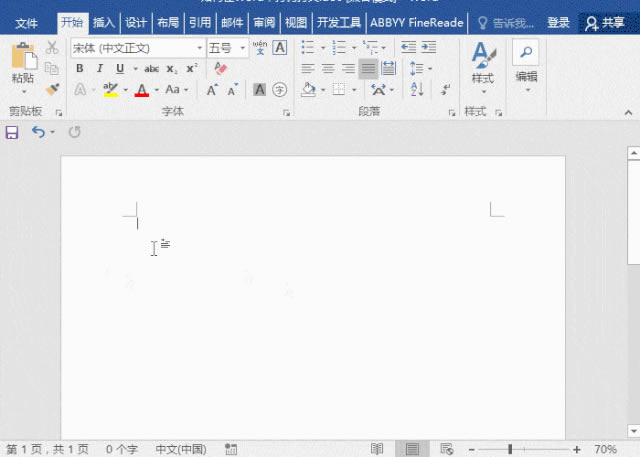The width and height of the screenshot is (640, 457).
Task: Center align text
Action: pyautogui.click(x=328, y=69)
